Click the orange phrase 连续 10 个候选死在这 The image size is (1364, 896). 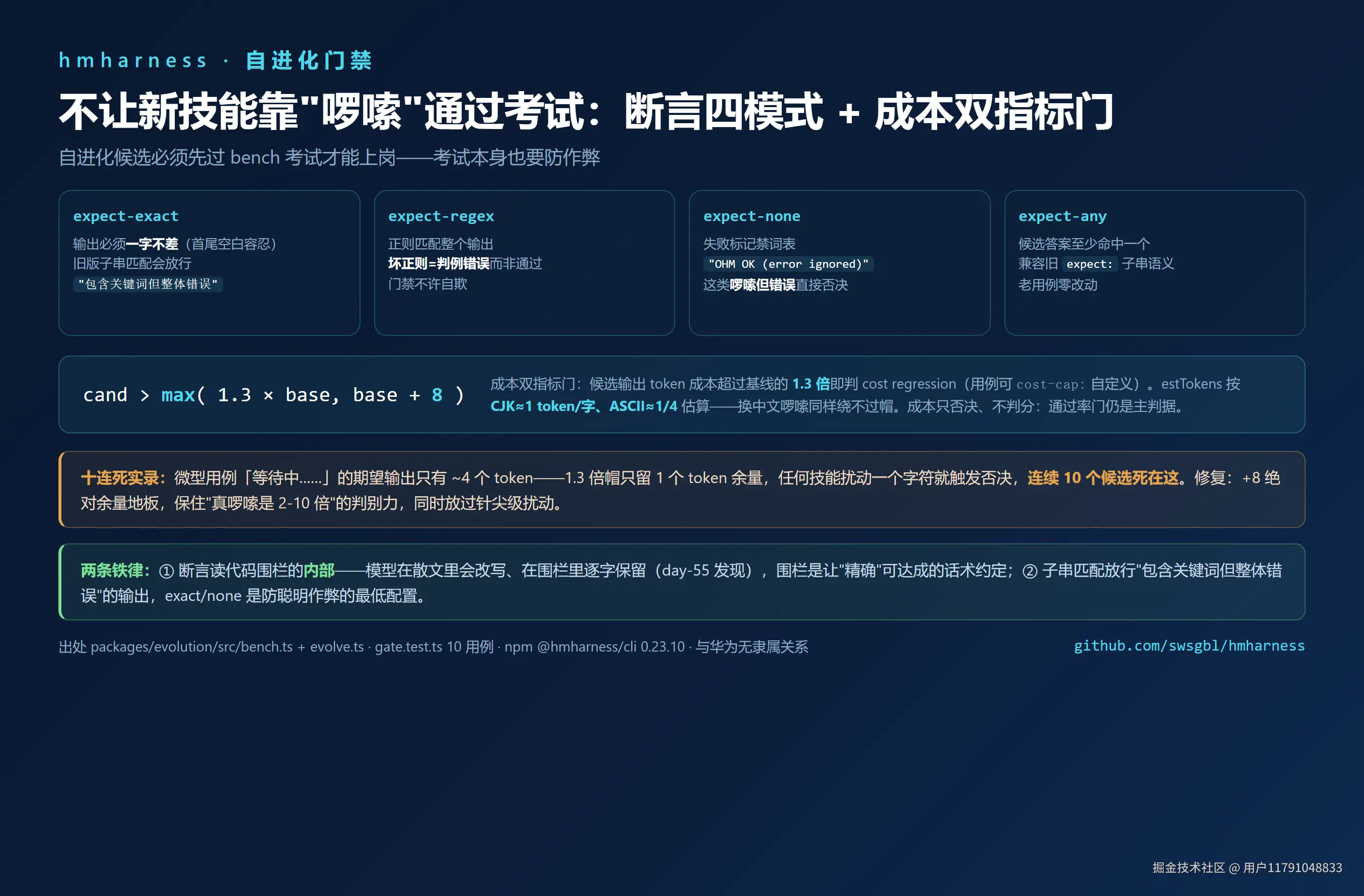[1103, 478]
